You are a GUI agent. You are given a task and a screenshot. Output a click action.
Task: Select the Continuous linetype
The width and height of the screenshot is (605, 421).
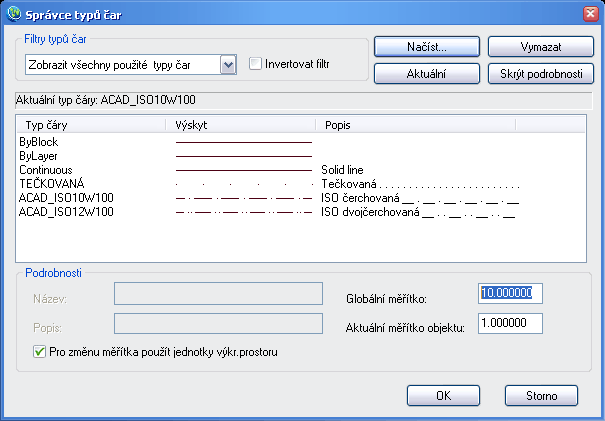pyautogui.click(x=44, y=170)
